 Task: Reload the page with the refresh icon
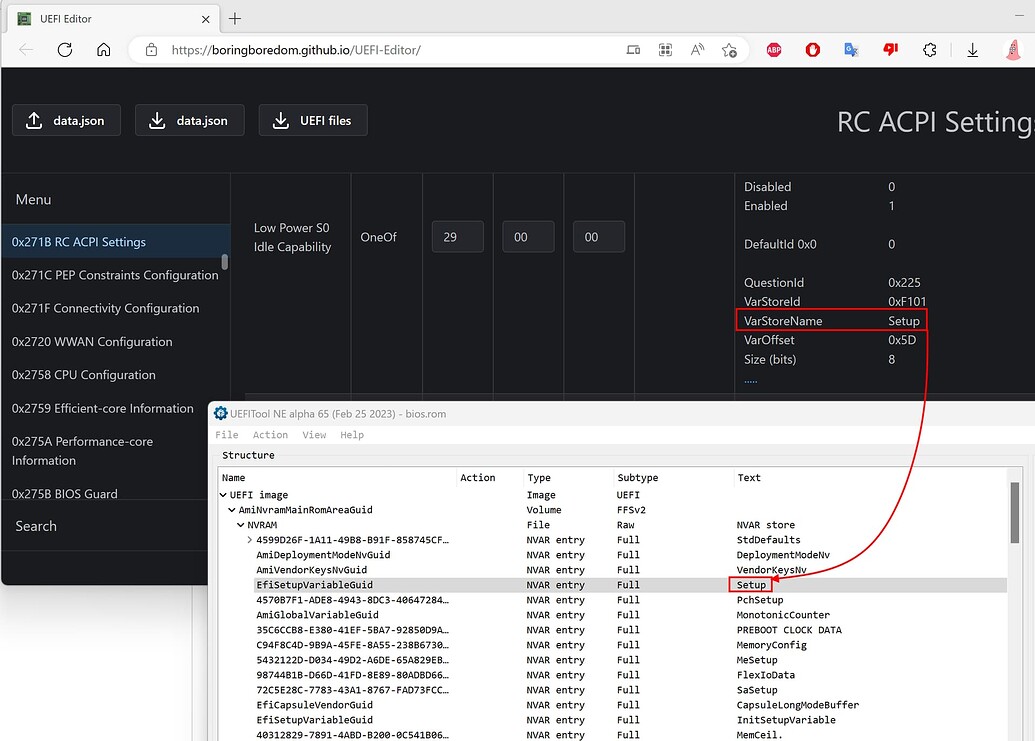click(65, 50)
